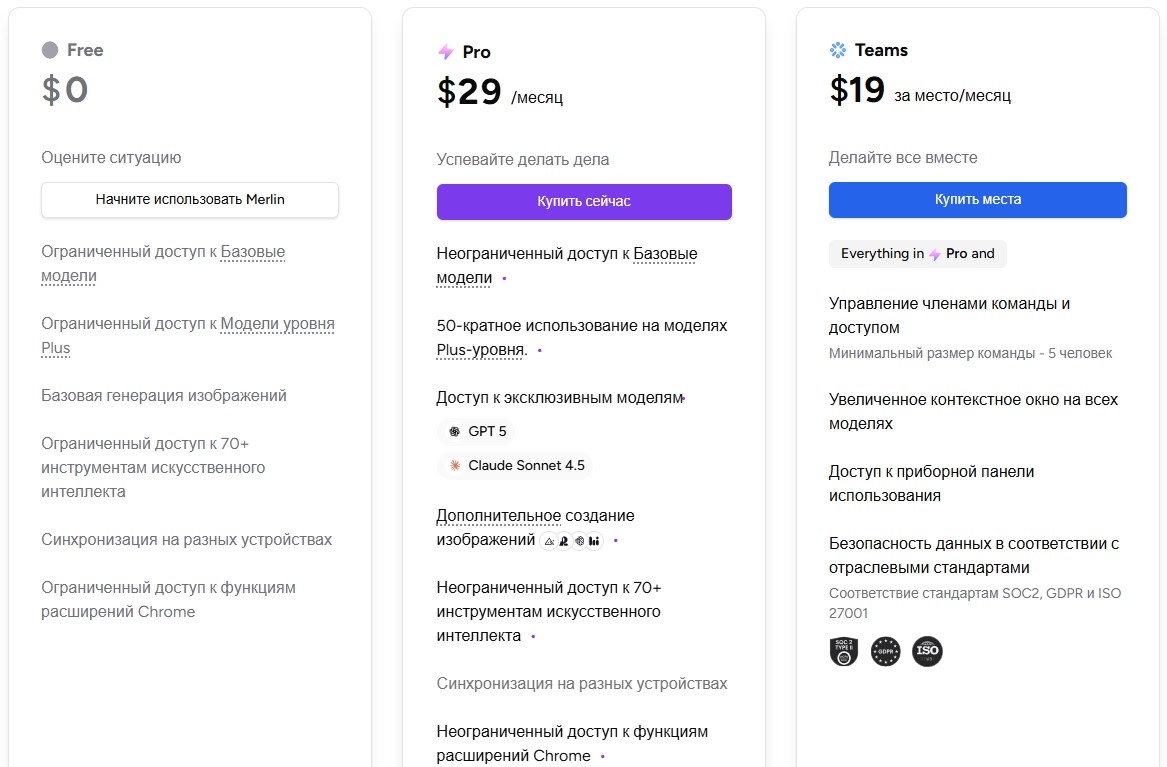The height and width of the screenshot is (767, 1167).
Task: Click the SOC 2 Type II shield badge
Action: click(844, 652)
